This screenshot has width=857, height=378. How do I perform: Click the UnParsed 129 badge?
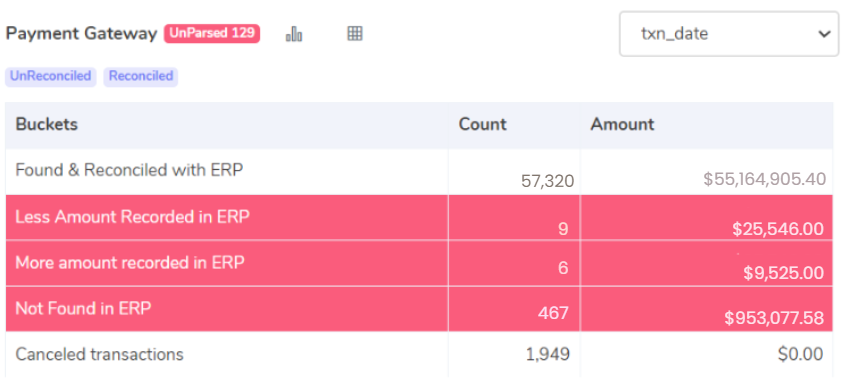tap(212, 33)
